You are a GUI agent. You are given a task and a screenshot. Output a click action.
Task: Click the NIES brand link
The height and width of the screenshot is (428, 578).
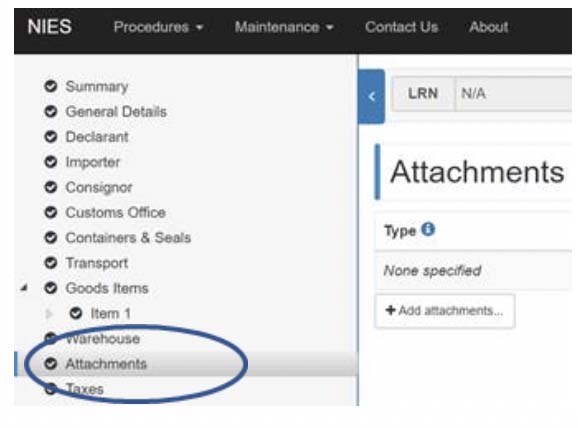tap(49, 27)
